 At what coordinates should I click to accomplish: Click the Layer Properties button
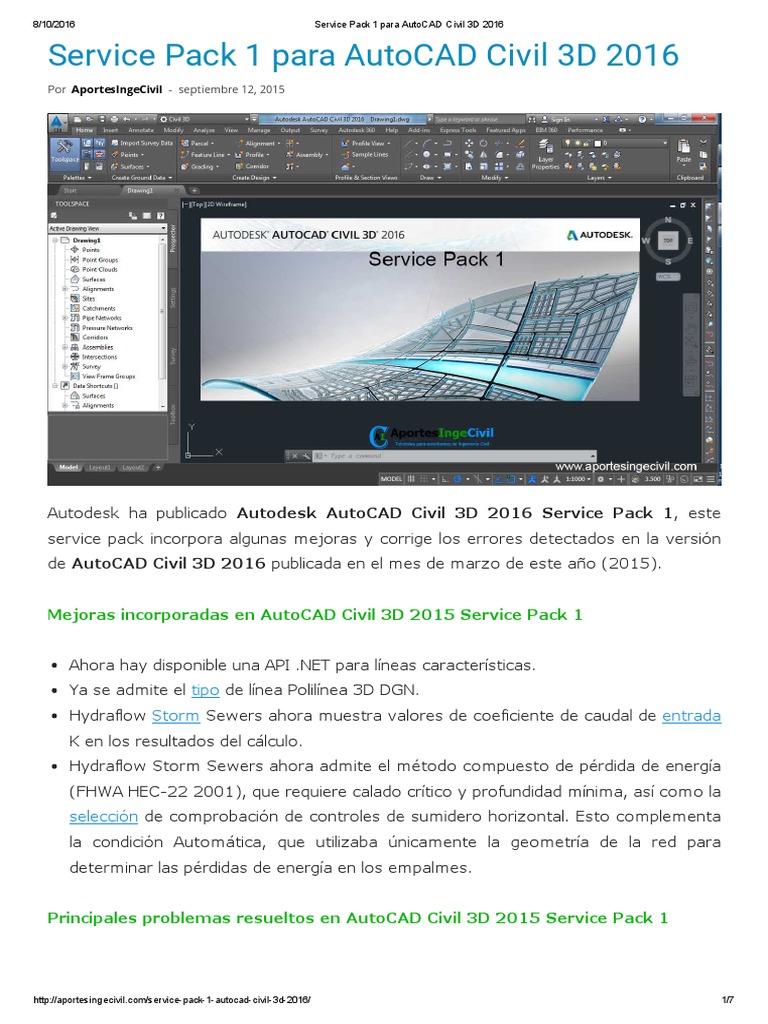coord(545,157)
